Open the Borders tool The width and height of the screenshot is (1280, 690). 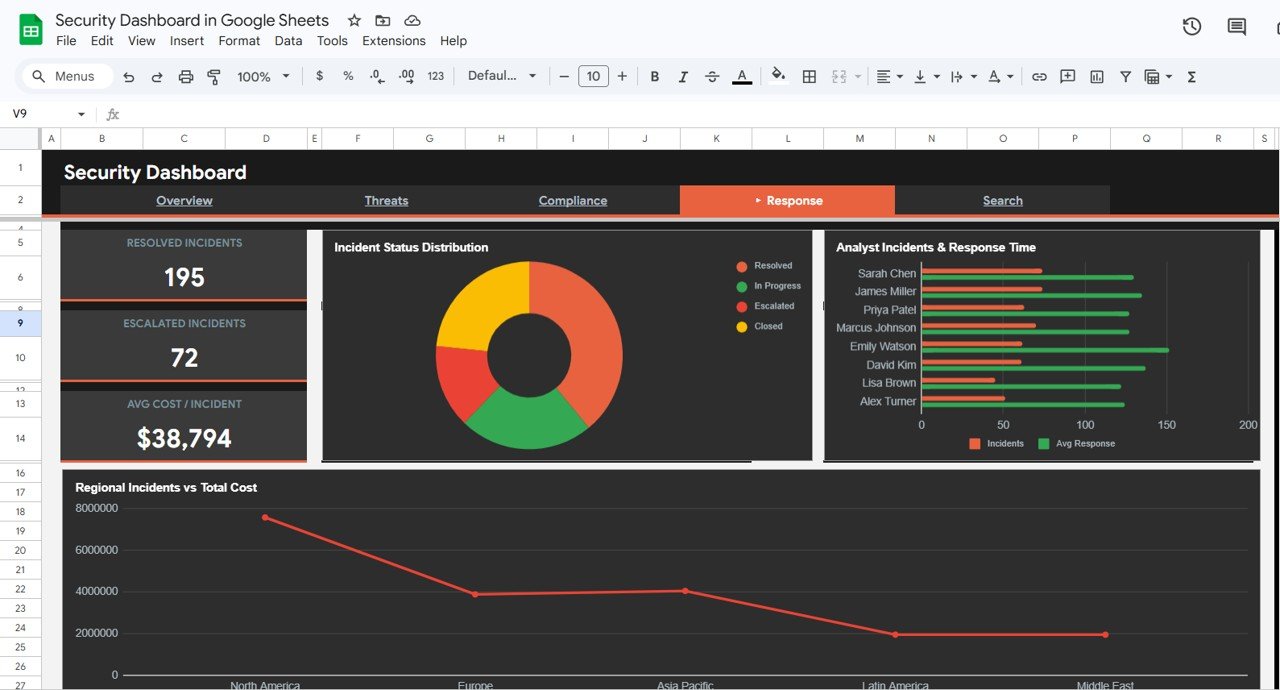coord(809,77)
